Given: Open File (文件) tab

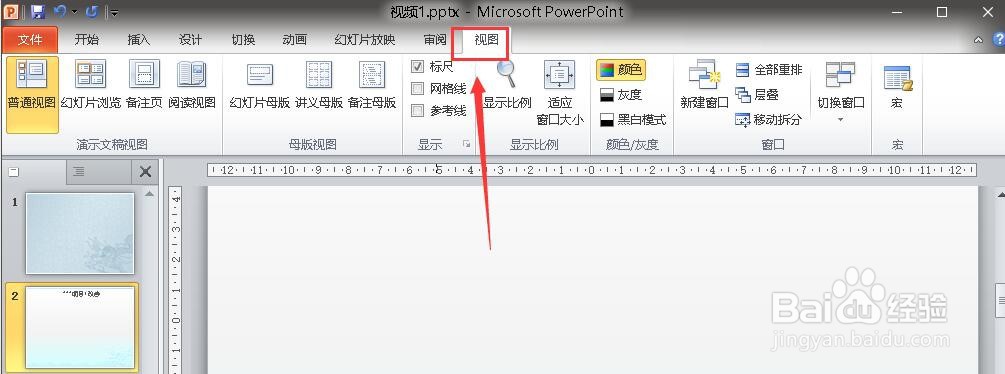Looking at the screenshot, I should 29,40.
